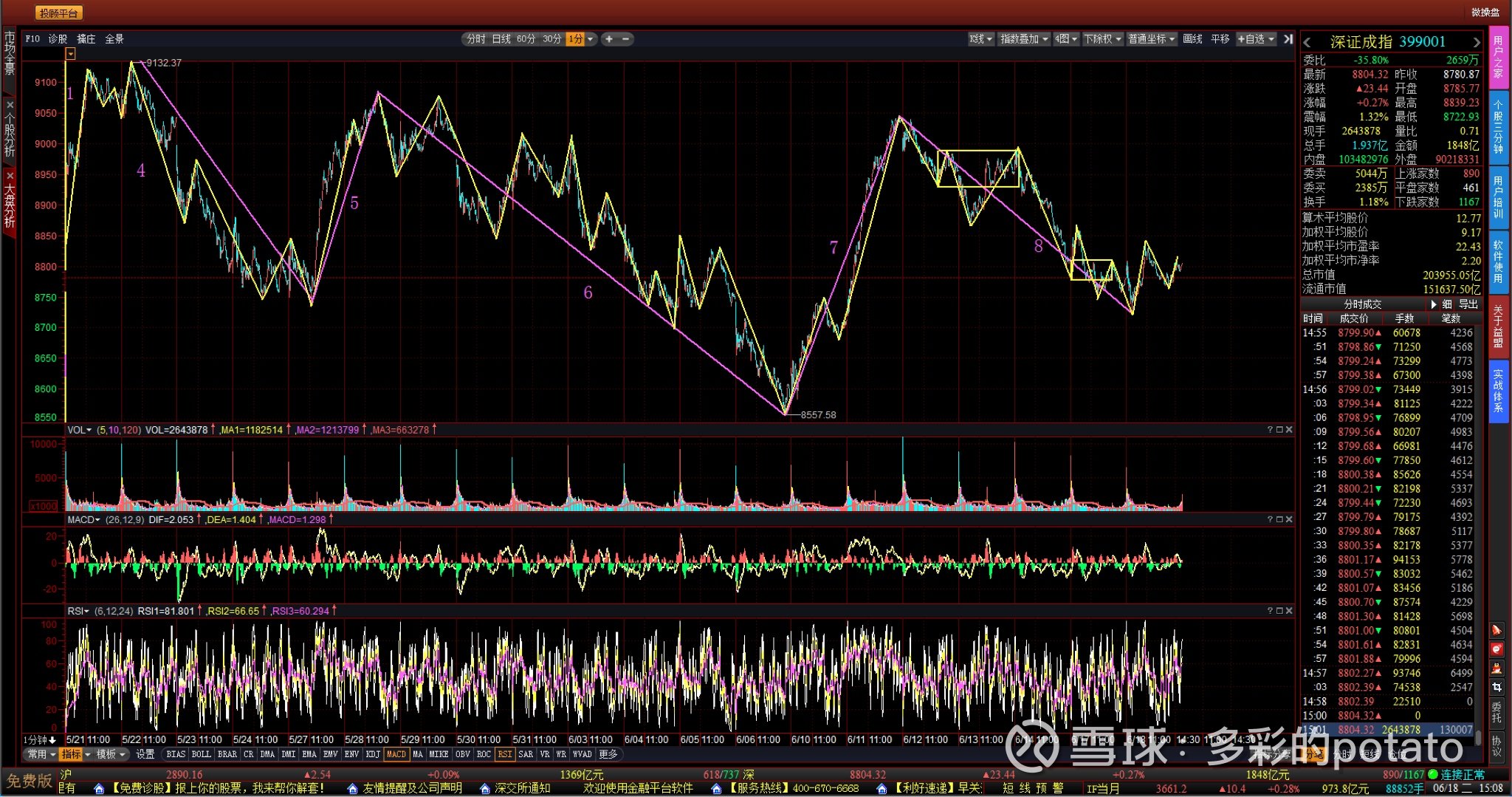Screen dimensions: 1512x797
Task: Toggle the OBV indicator button
Action: coord(462,754)
